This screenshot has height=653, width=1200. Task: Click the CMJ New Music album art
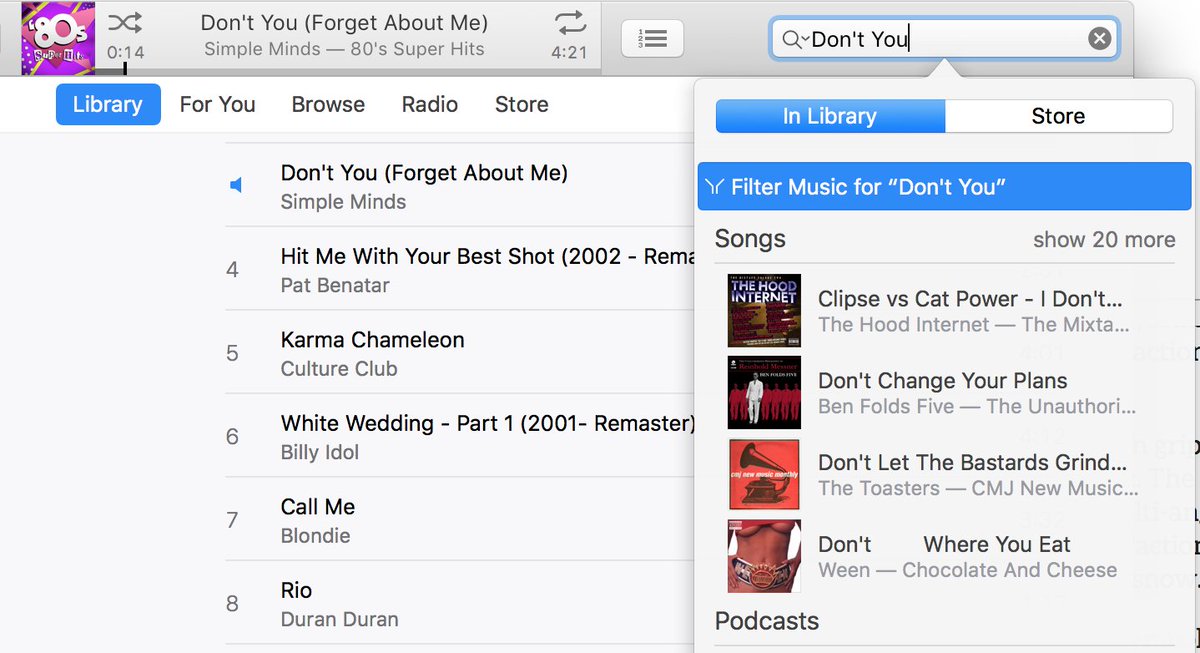764,474
